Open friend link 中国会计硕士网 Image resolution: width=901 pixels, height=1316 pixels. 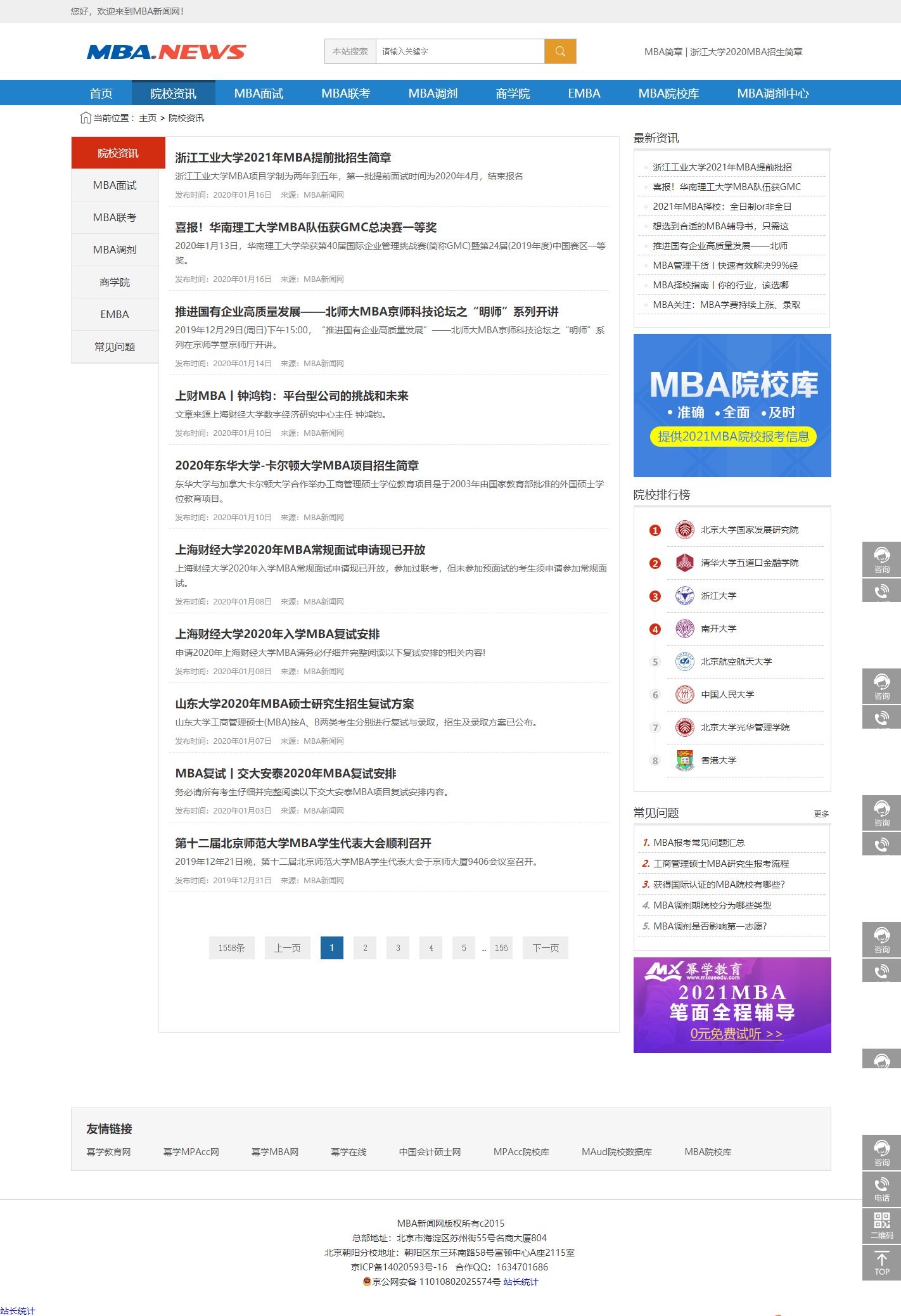tap(430, 1152)
